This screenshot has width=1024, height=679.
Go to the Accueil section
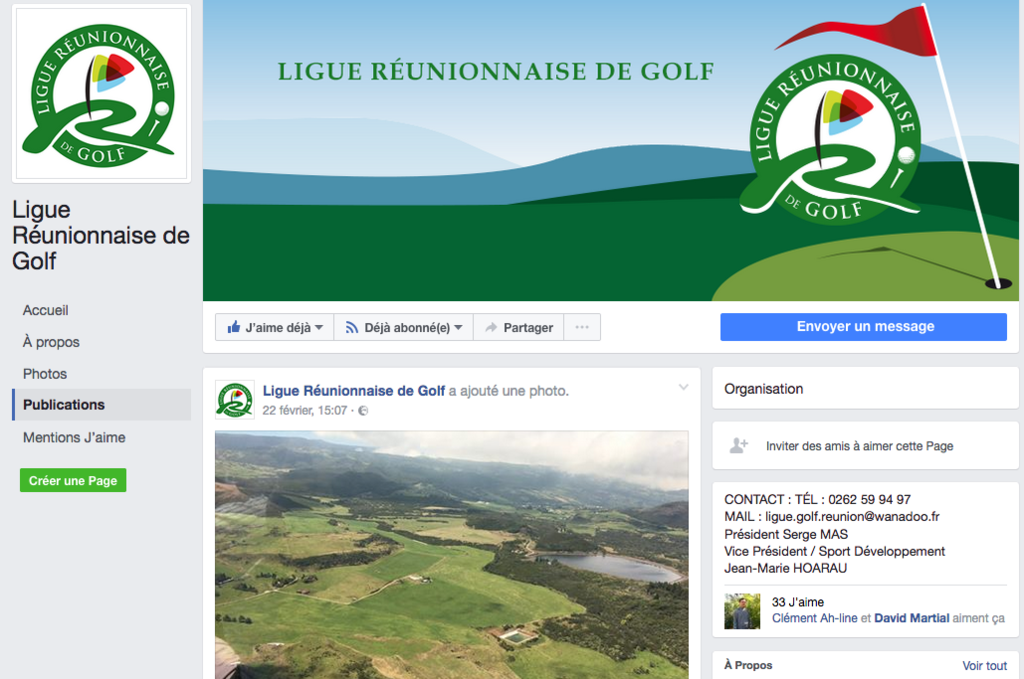point(46,310)
